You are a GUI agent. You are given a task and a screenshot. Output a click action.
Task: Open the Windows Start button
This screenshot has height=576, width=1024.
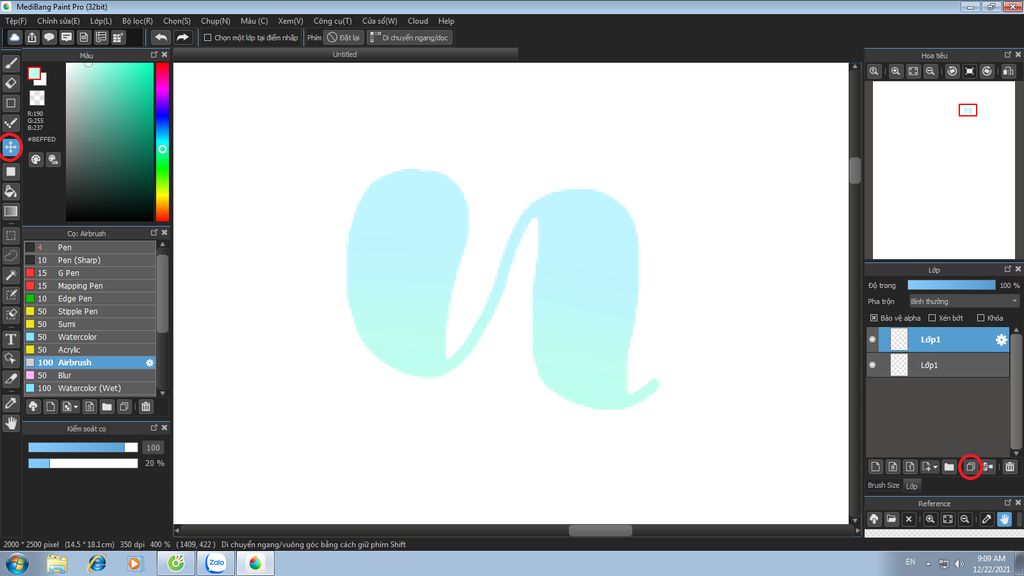click(x=16, y=563)
